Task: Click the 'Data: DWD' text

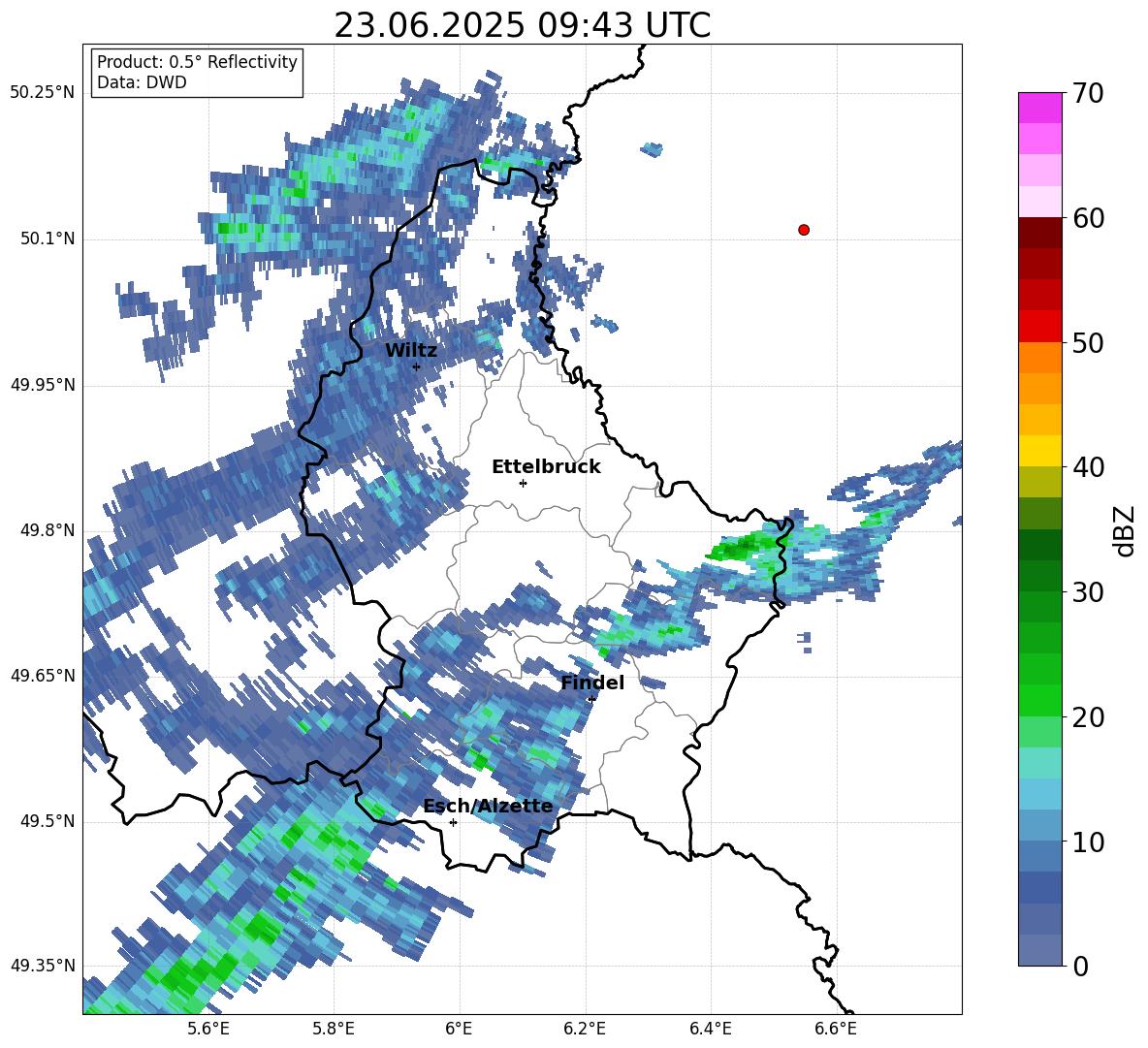Action: [x=142, y=82]
